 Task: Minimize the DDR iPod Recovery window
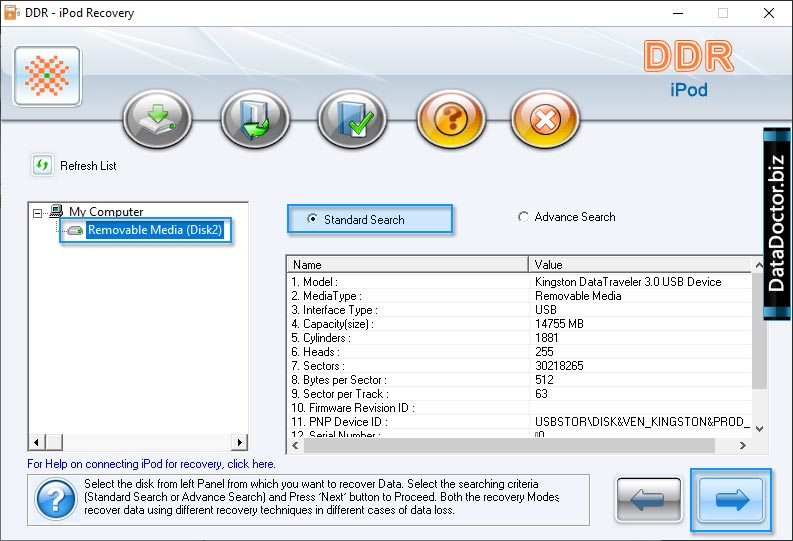click(678, 13)
